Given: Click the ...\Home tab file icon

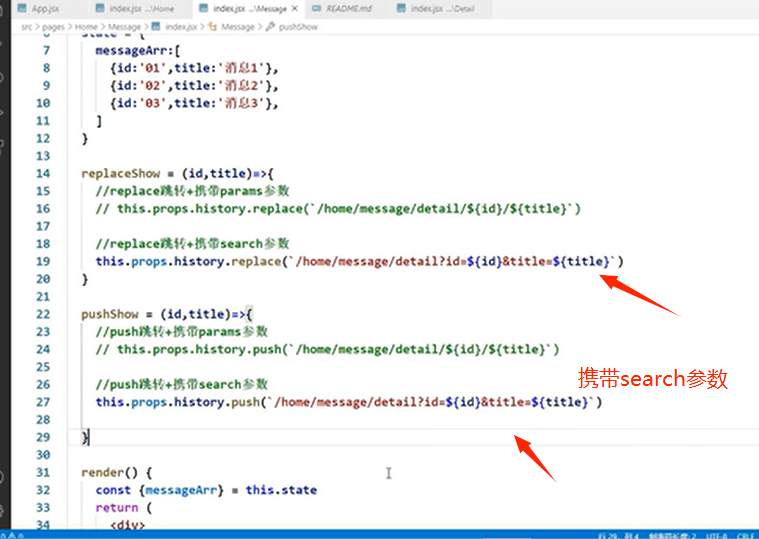Looking at the screenshot, I should pos(100,8).
